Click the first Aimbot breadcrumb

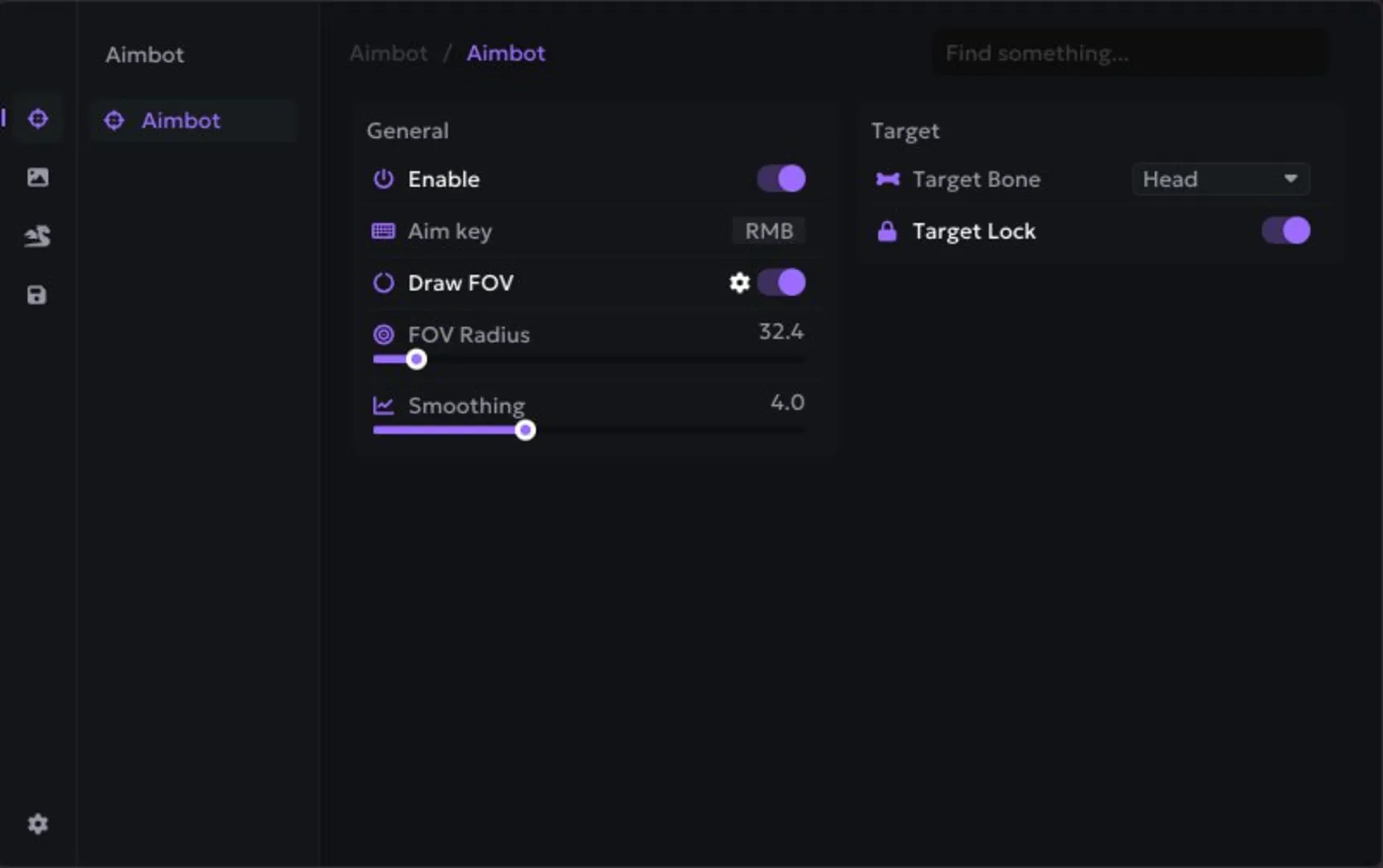pyautogui.click(x=389, y=54)
